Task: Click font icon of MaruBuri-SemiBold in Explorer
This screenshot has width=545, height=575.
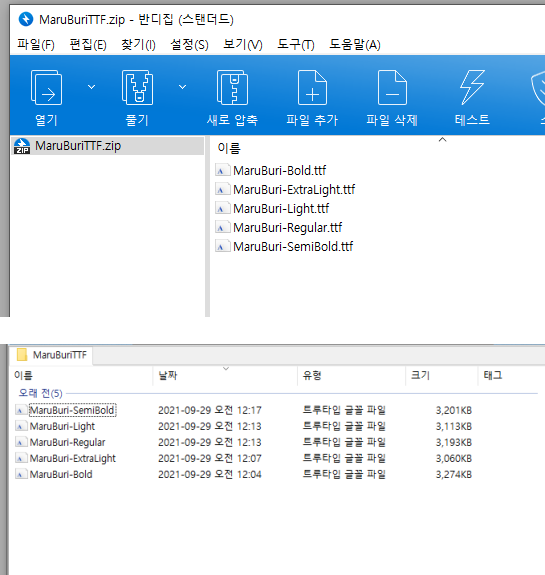Action: click(x=21, y=410)
